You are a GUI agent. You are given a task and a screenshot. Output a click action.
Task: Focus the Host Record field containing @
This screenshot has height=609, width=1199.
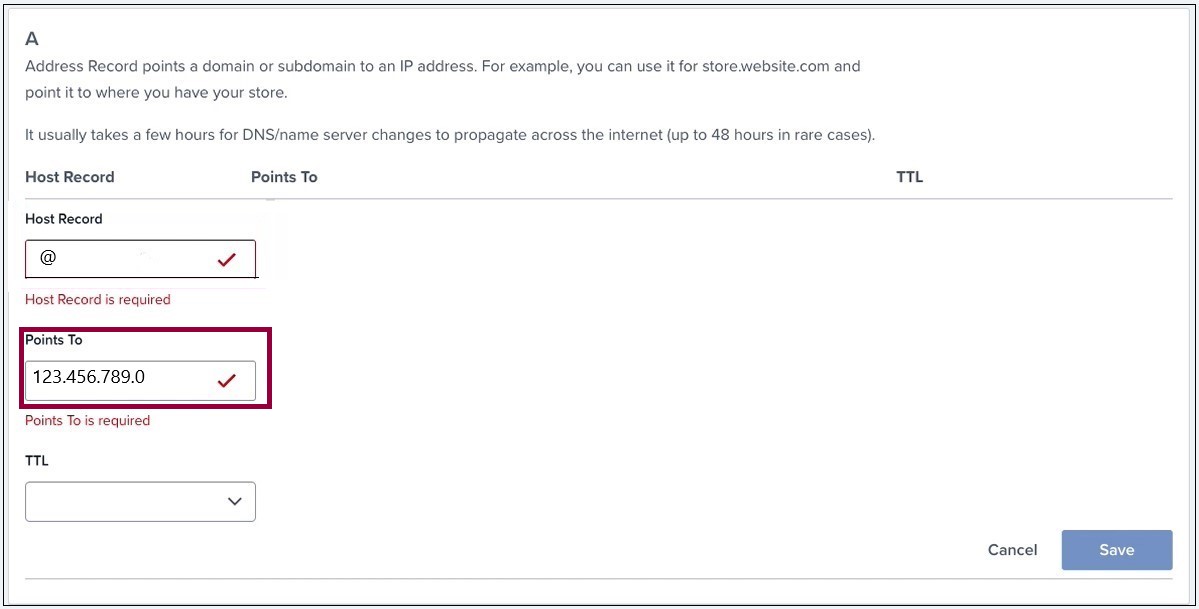coord(141,259)
